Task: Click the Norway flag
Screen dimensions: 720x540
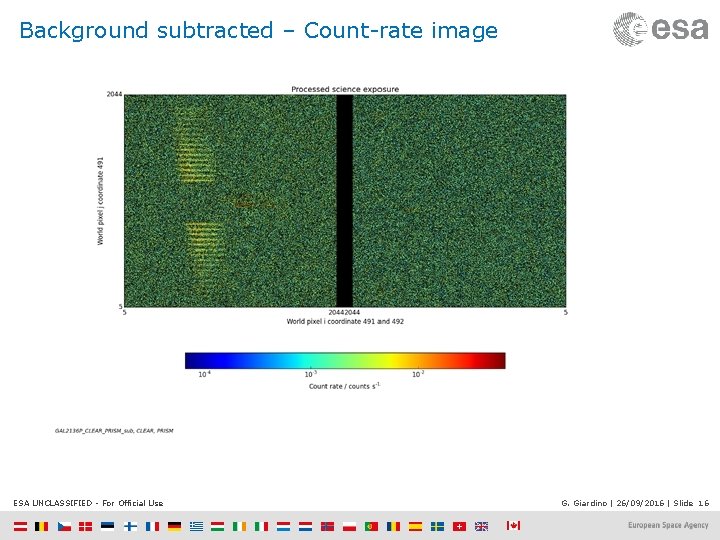Action: pos(327,526)
